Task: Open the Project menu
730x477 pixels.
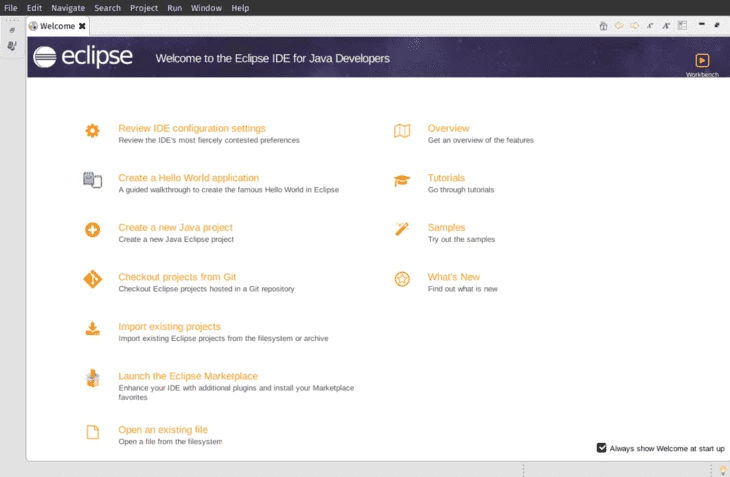Action: tap(144, 8)
